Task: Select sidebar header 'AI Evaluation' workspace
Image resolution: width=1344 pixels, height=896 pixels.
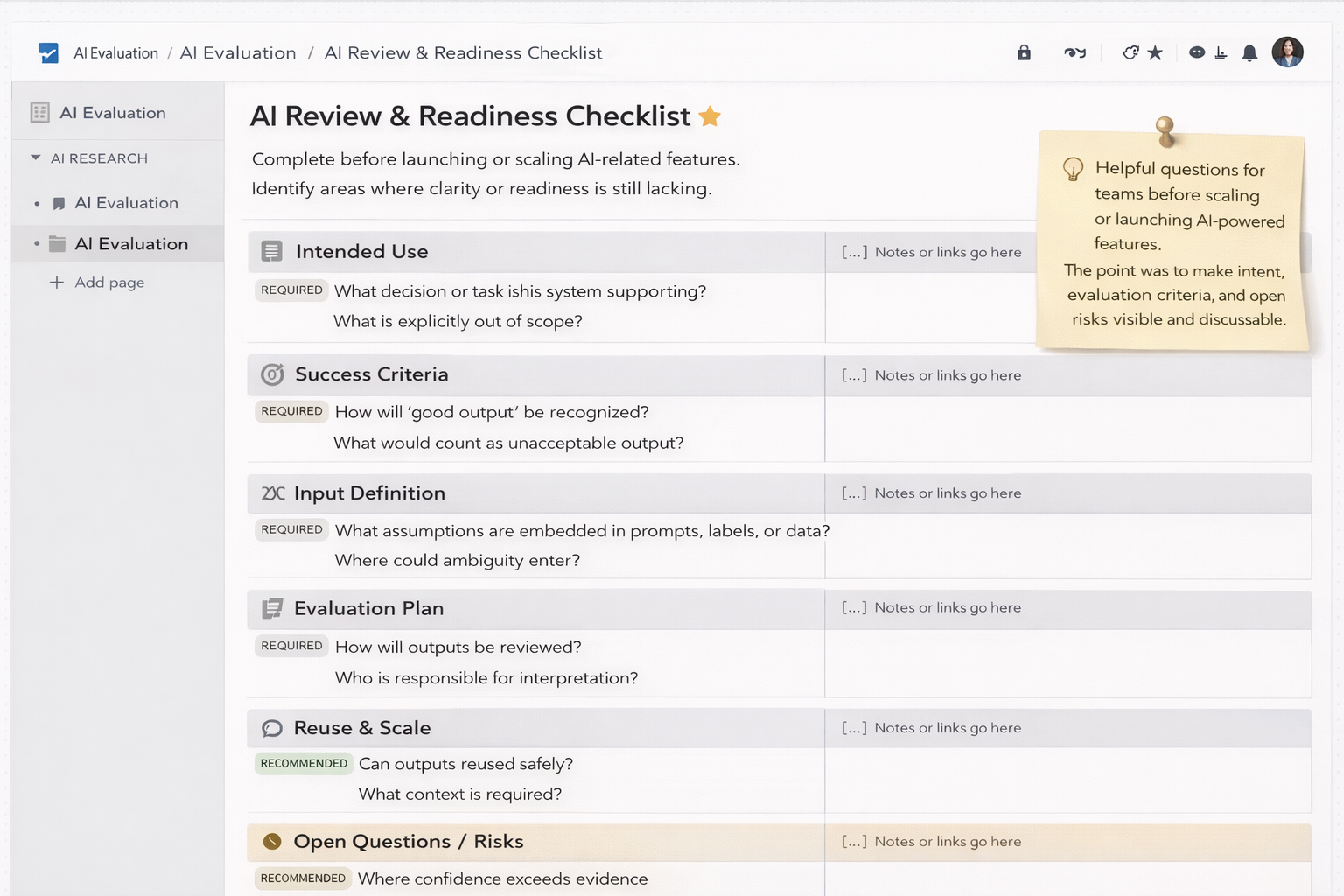Action: click(113, 113)
